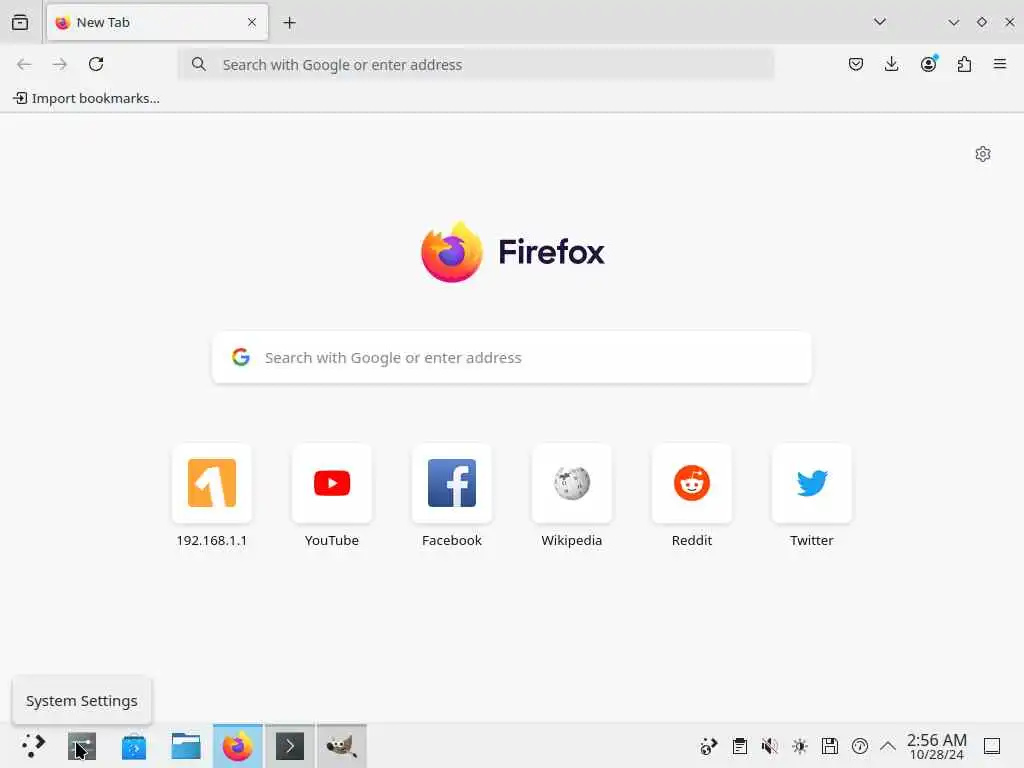The height and width of the screenshot is (768, 1024).
Task: Minimize the Firefox window
Action: coord(953,22)
